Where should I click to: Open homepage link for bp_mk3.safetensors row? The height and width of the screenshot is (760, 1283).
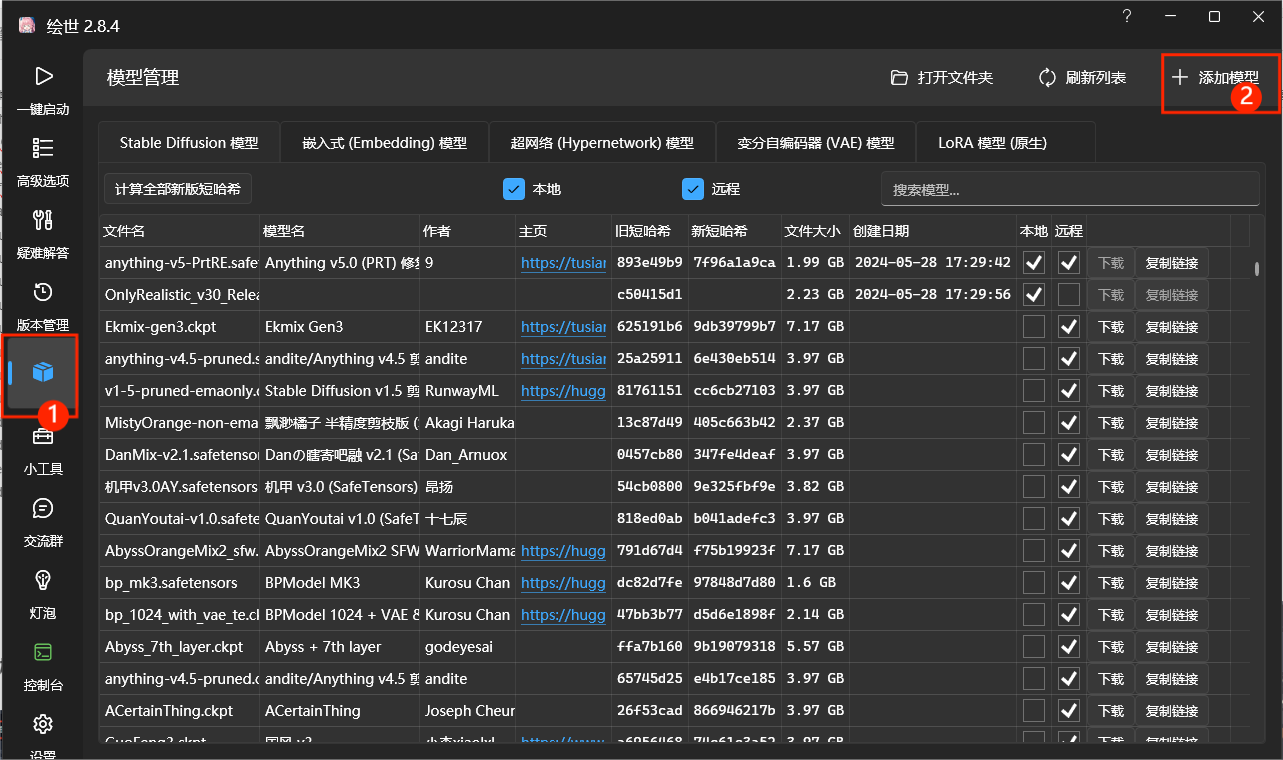563,583
